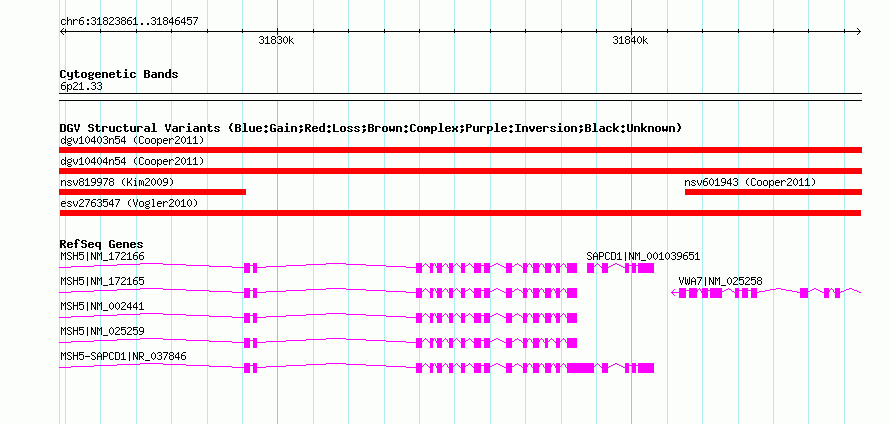Click the left arrowhead of the coordinate ruler
The height and width of the screenshot is (424, 890).
[x=62, y=31]
